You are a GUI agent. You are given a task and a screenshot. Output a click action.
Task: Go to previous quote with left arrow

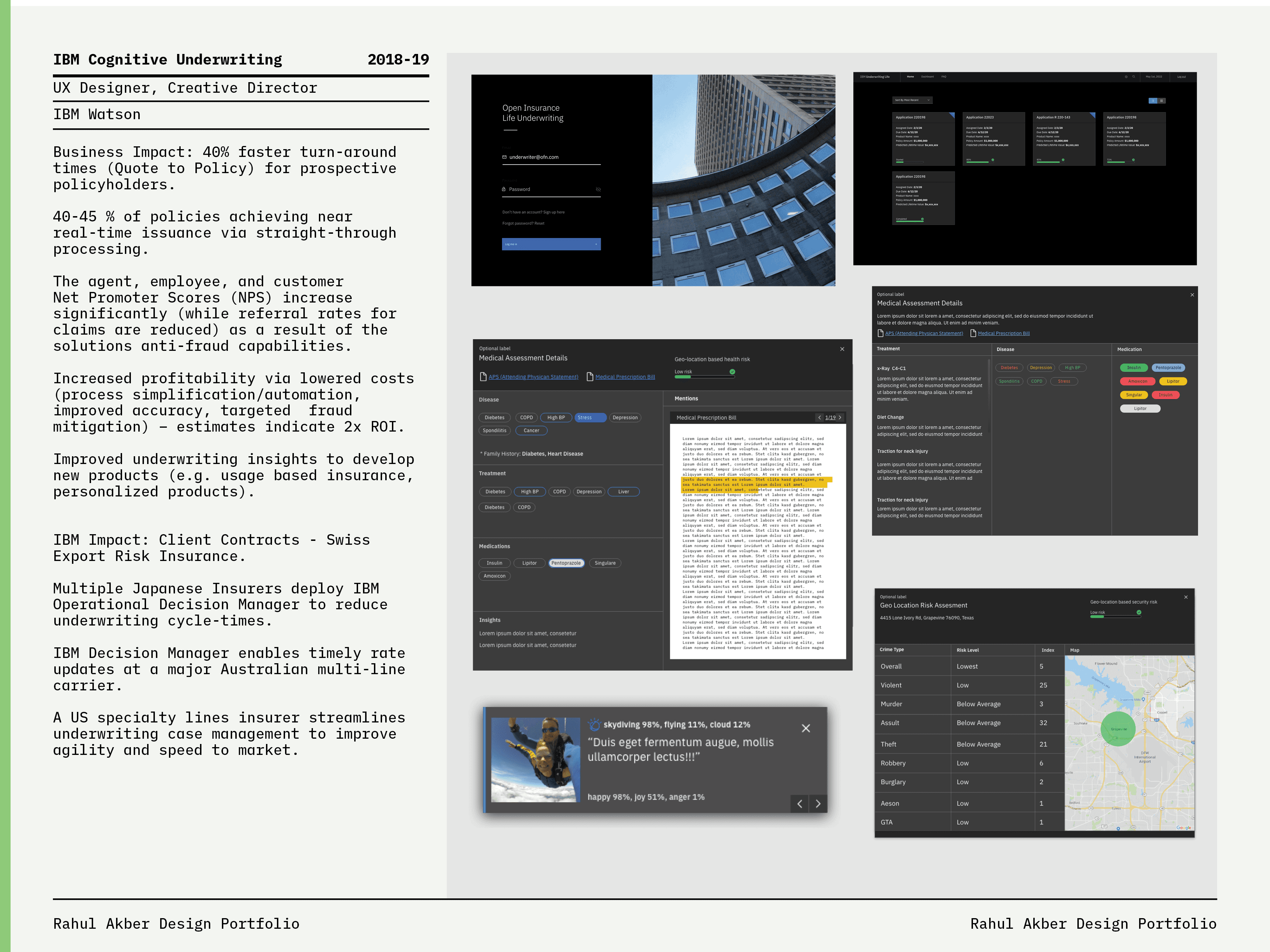[x=799, y=804]
